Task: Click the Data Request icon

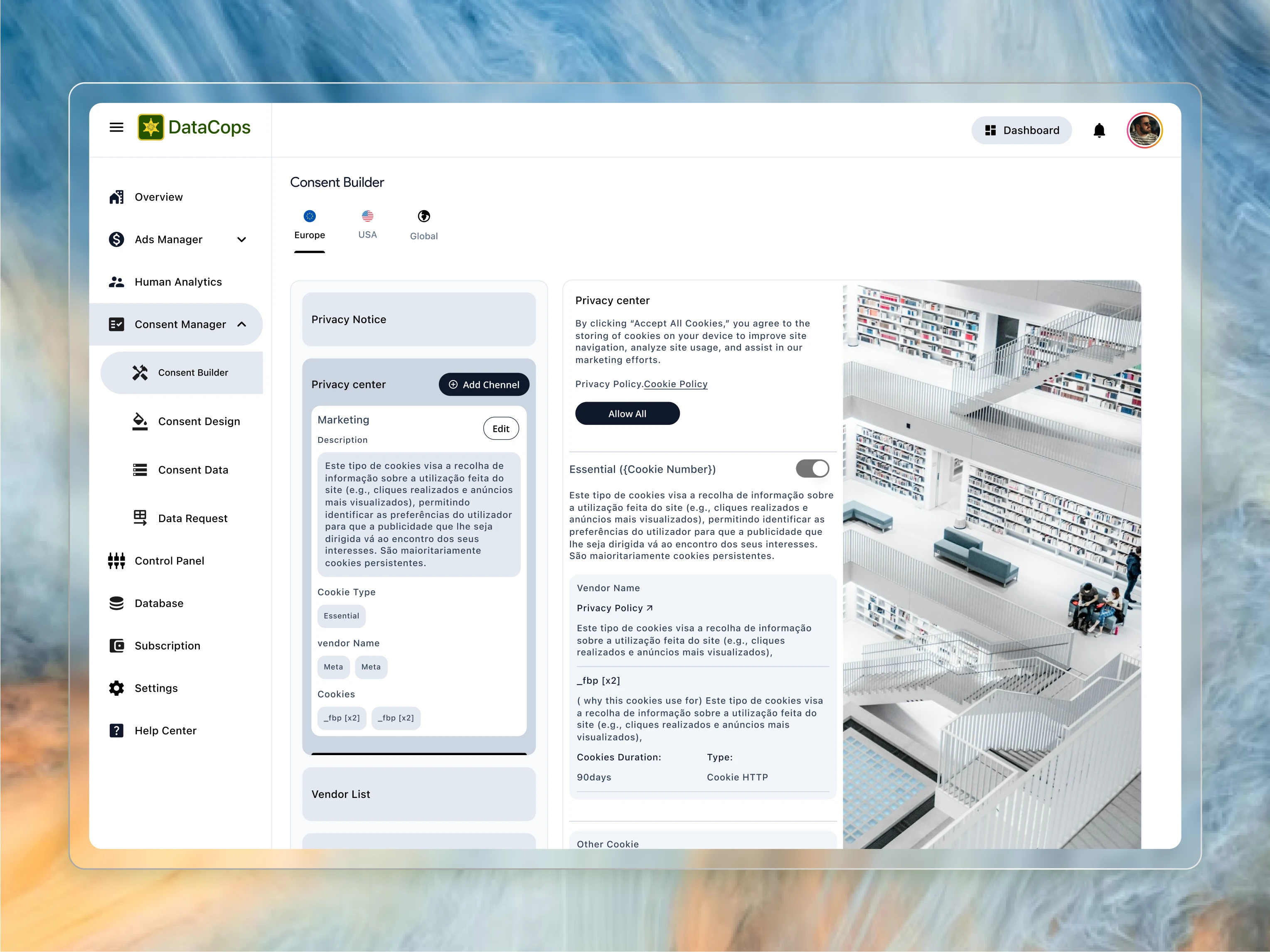Action: click(140, 518)
